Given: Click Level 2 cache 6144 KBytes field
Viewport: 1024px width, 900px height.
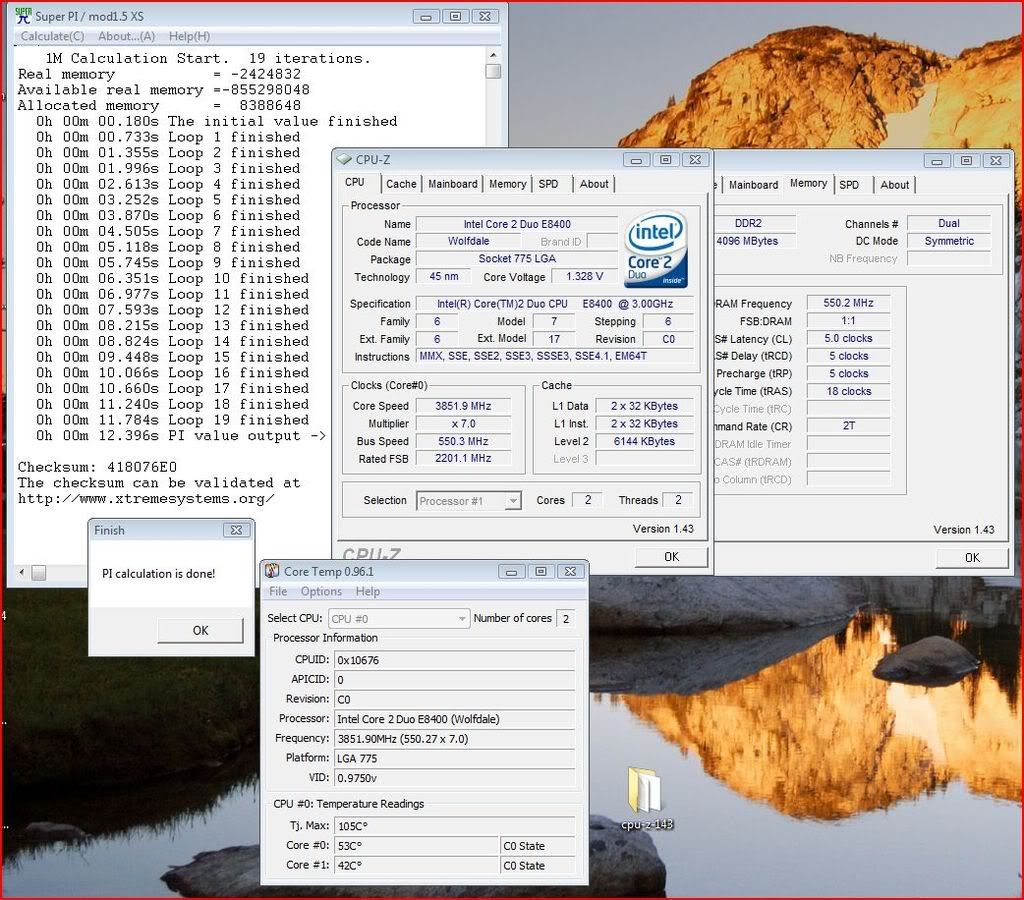Looking at the screenshot, I should click(644, 441).
